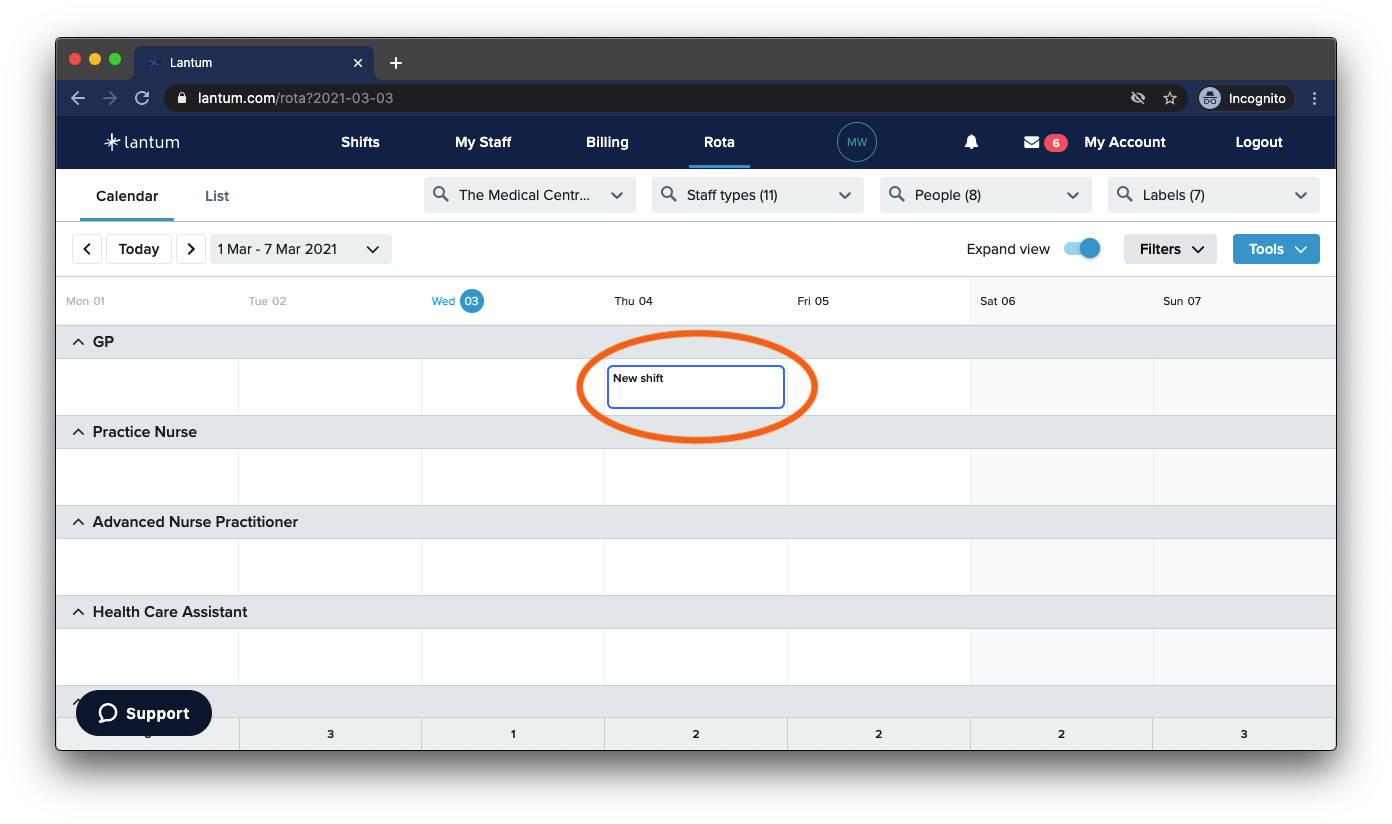The height and width of the screenshot is (824, 1392).
Task: Click the Sun 07 day header
Action: pyautogui.click(x=1182, y=301)
